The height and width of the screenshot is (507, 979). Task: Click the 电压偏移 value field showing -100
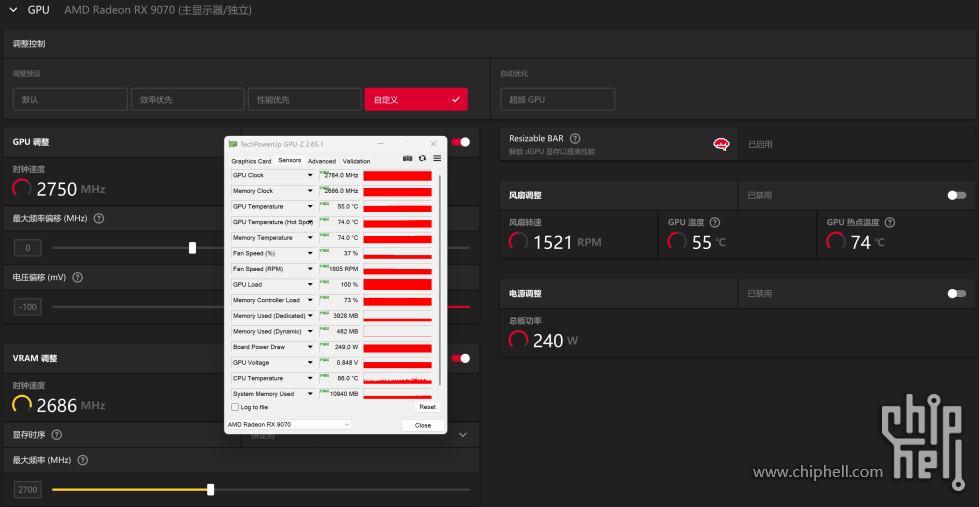click(x=27, y=307)
